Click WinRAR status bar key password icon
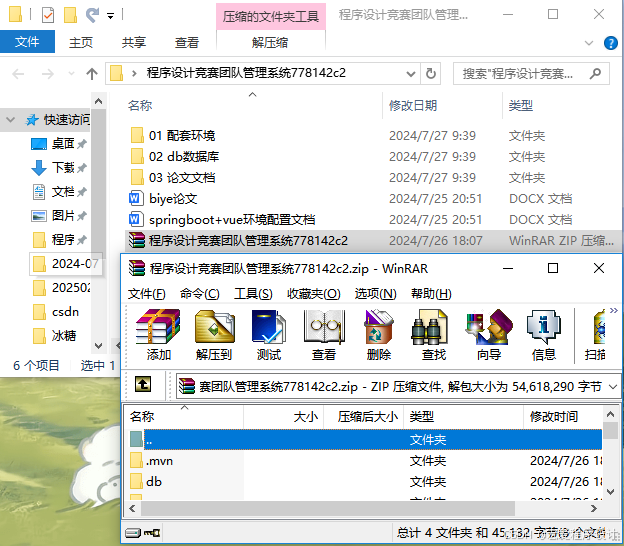The image size is (624, 546). pos(152,532)
